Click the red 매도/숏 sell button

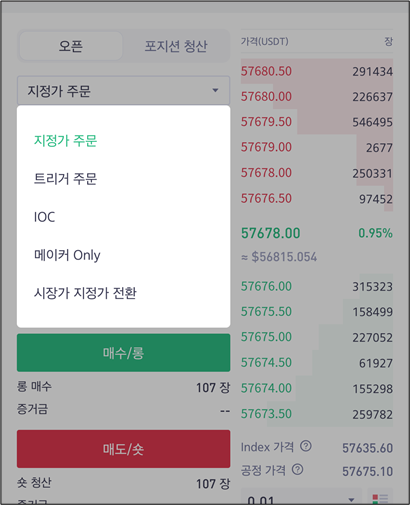(123, 449)
